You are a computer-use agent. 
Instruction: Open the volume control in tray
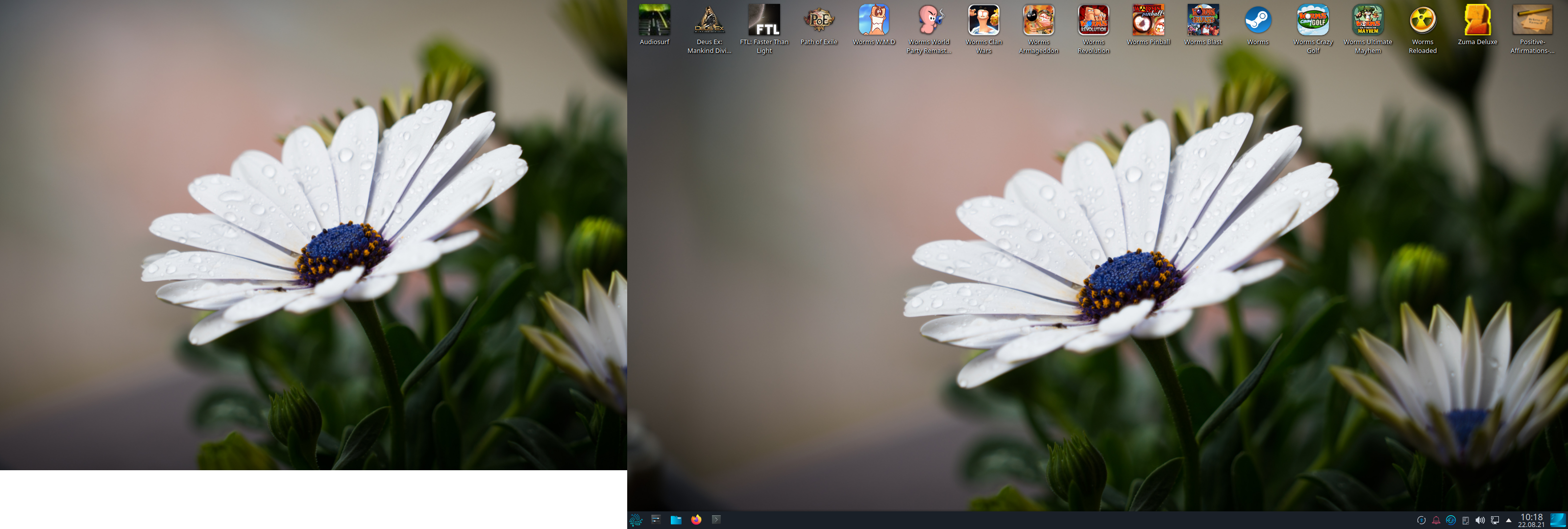pos(1480,521)
